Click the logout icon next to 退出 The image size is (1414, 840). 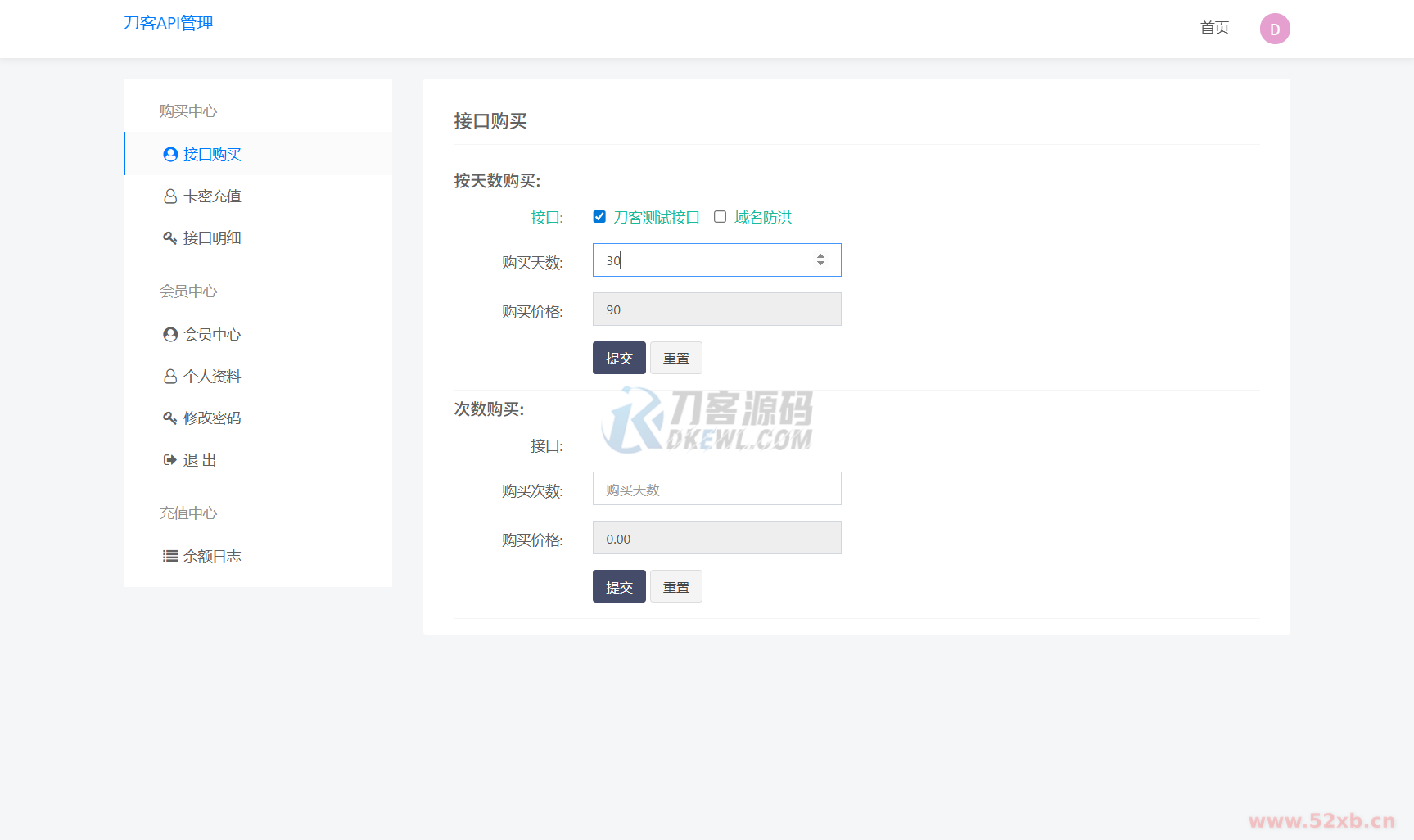tap(170, 460)
